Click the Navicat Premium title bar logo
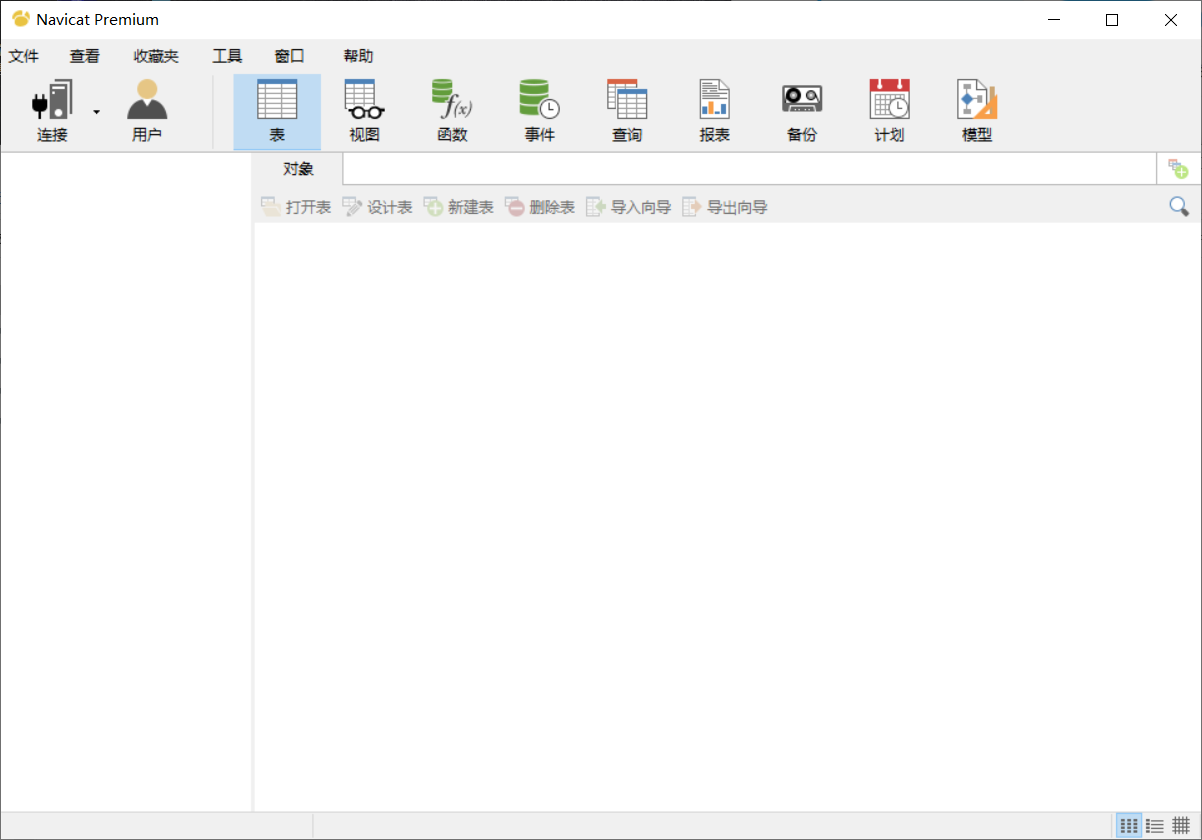This screenshot has width=1202, height=840. [20, 19]
